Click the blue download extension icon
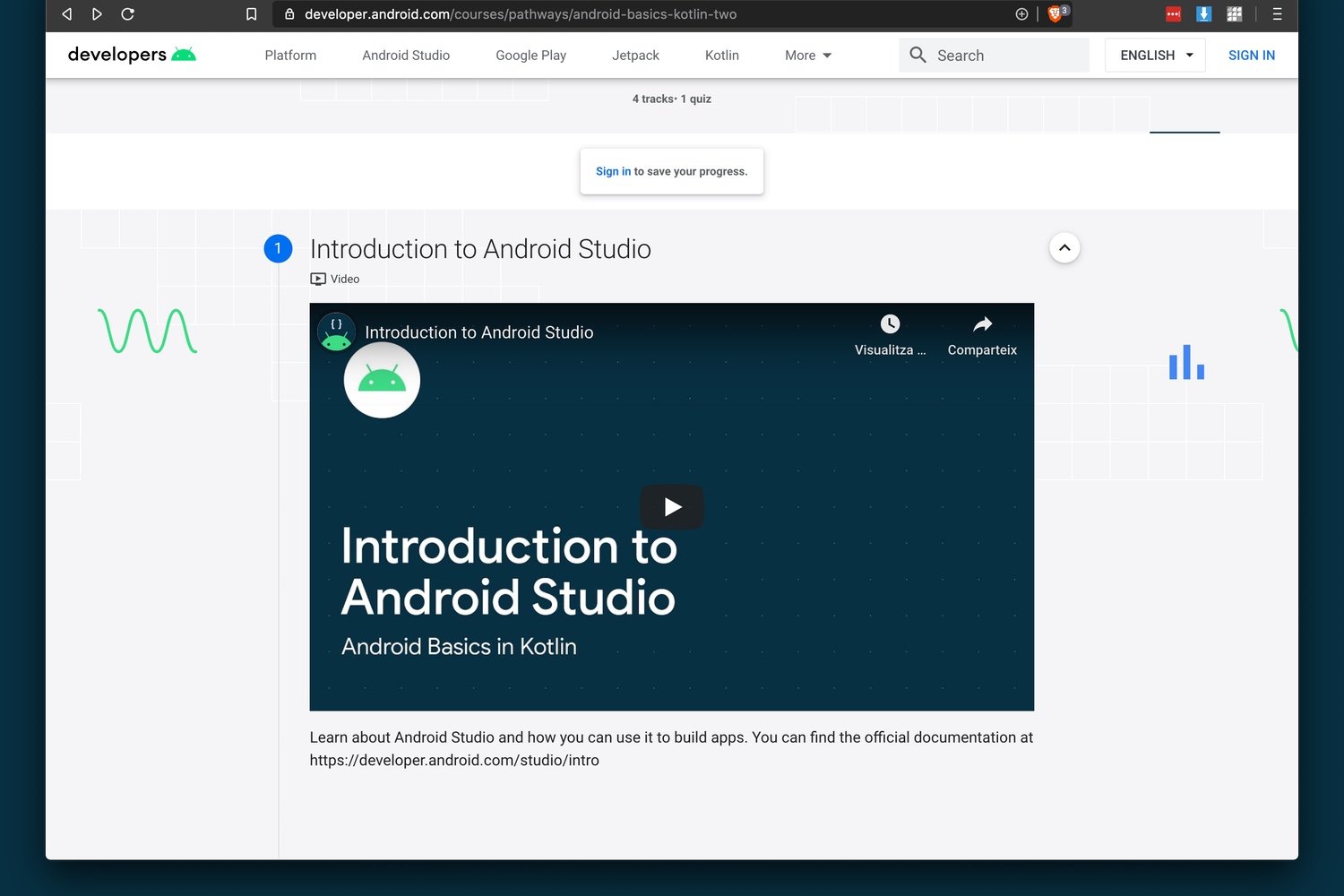The height and width of the screenshot is (896, 1344). pos(1203,14)
